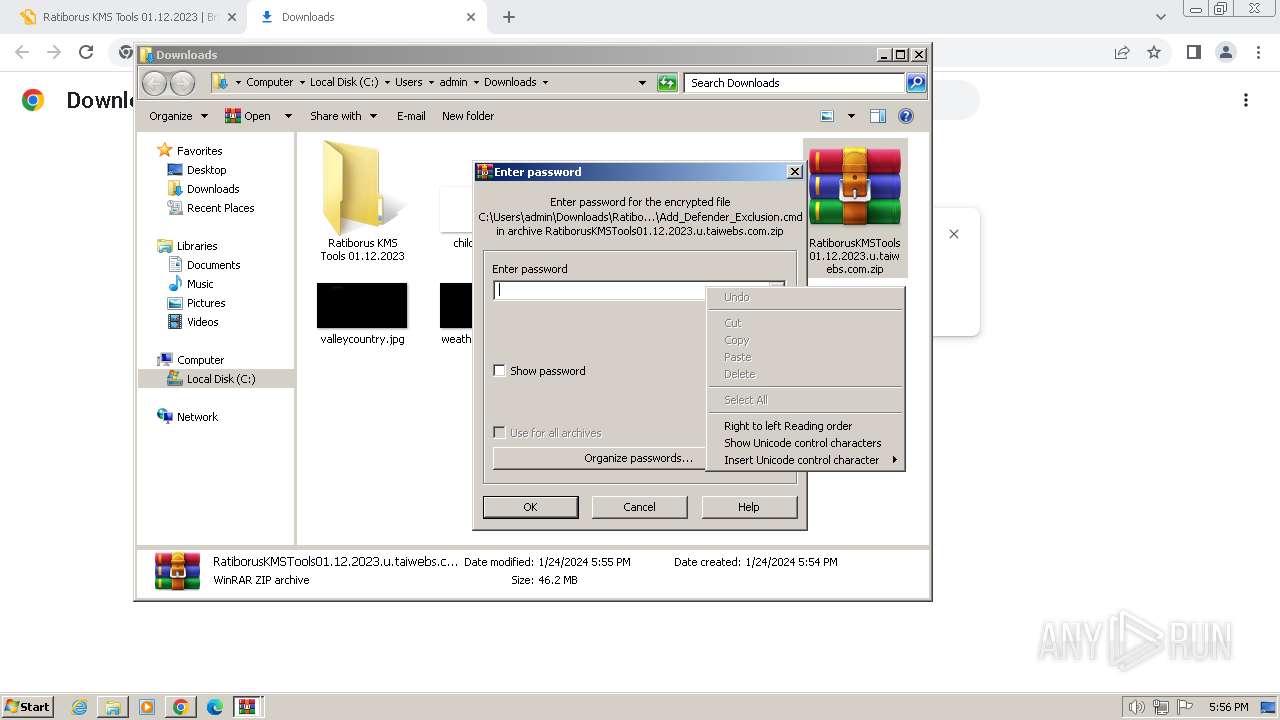This screenshot has width=1280, height=720.
Task: Expand the Open button dropdown arrow
Action: (288, 116)
